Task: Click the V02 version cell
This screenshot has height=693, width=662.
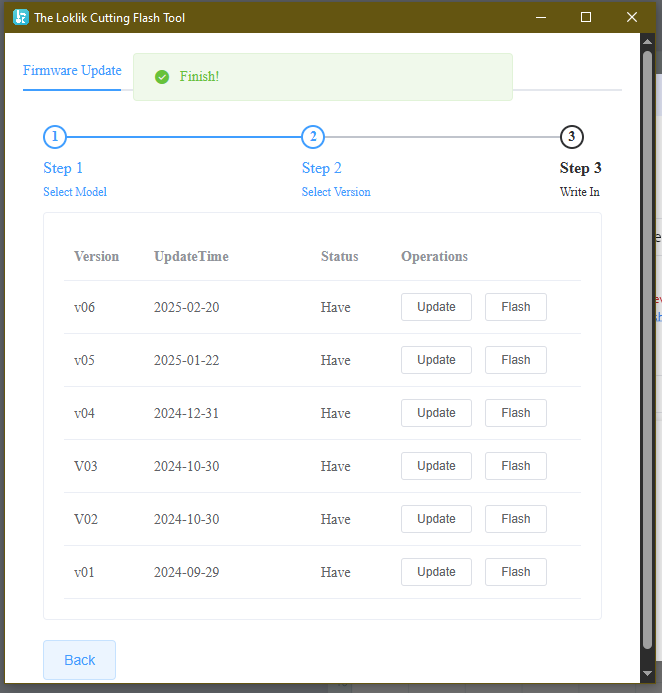Action: pos(86,519)
